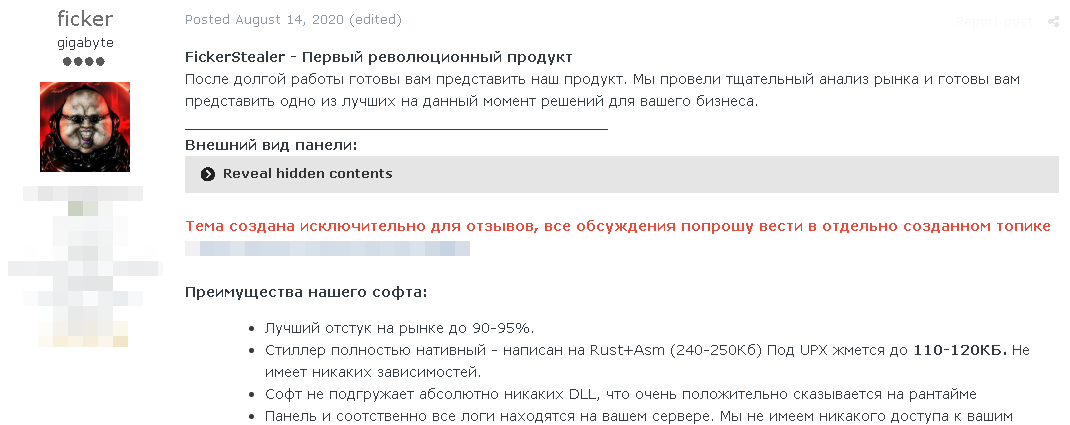Click the four-dot rank indicator
This screenshot has height=425, width=1070.
(84, 61)
